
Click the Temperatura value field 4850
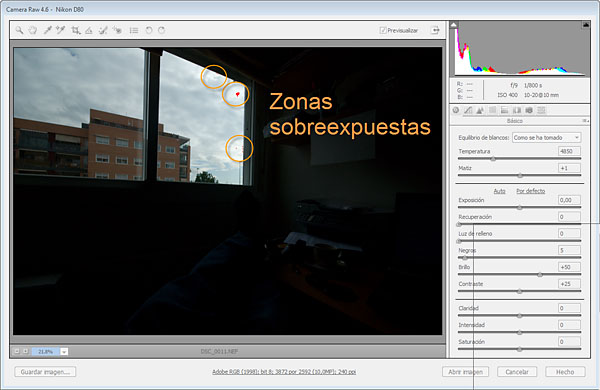click(569, 151)
